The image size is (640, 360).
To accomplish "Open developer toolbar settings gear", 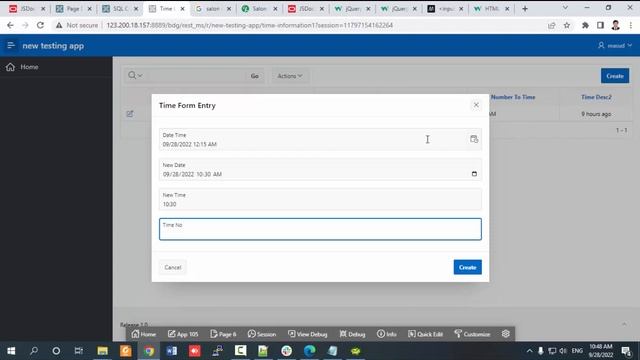I will pos(506,333).
